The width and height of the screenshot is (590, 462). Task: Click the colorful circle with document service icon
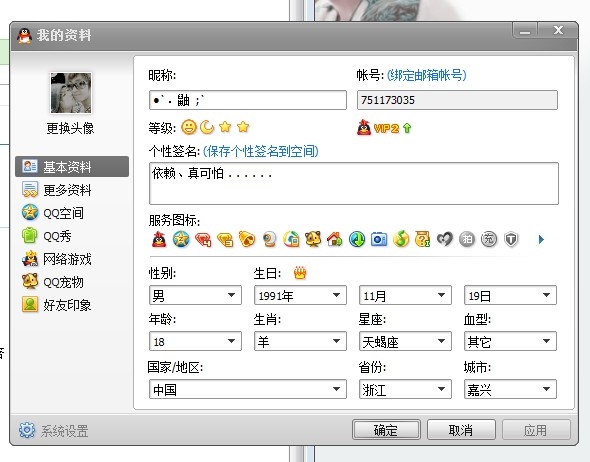291,239
